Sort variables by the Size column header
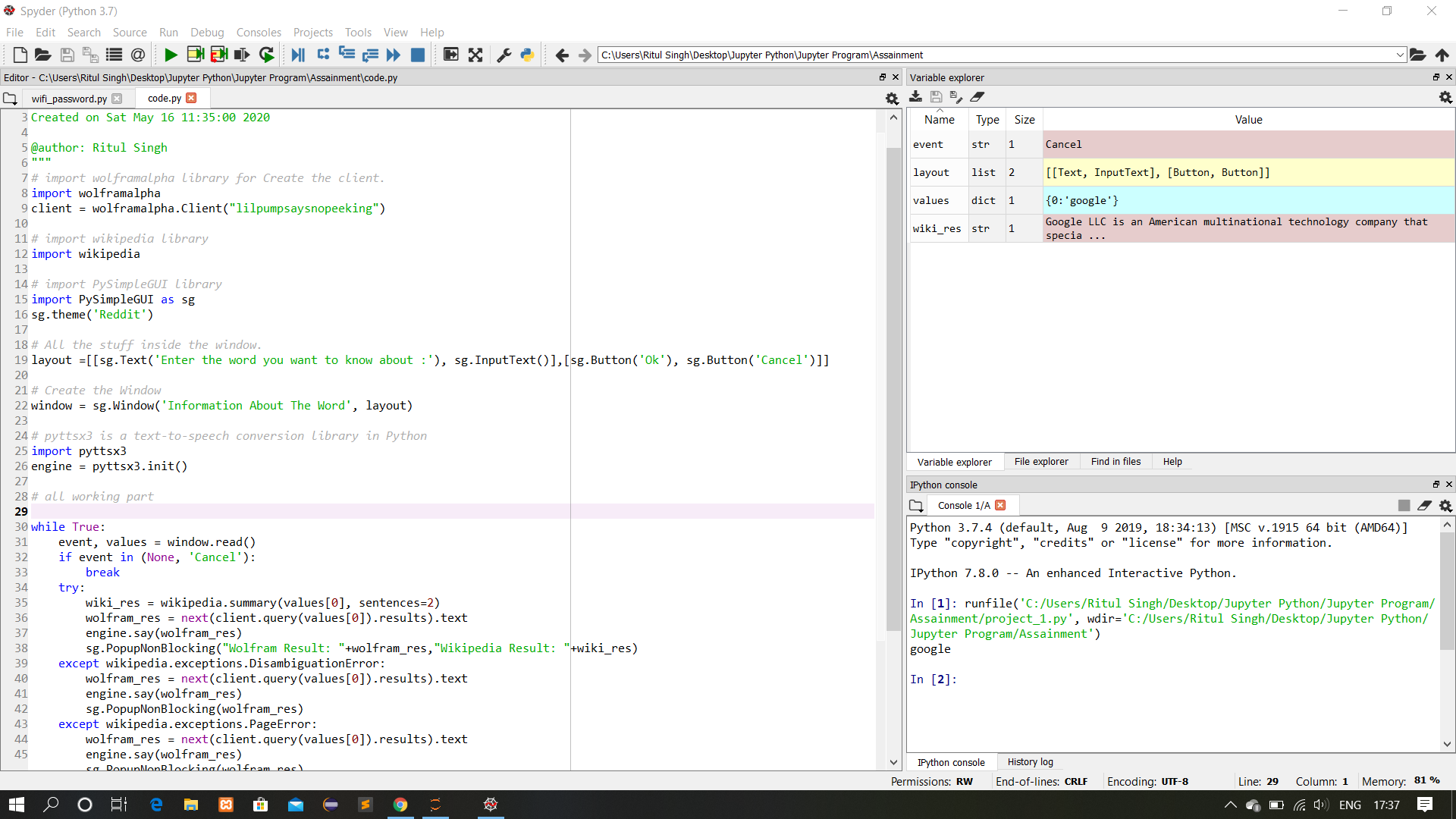Image resolution: width=1456 pixels, height=819 pixels. pyautogui.click(x=1024, y=120)
